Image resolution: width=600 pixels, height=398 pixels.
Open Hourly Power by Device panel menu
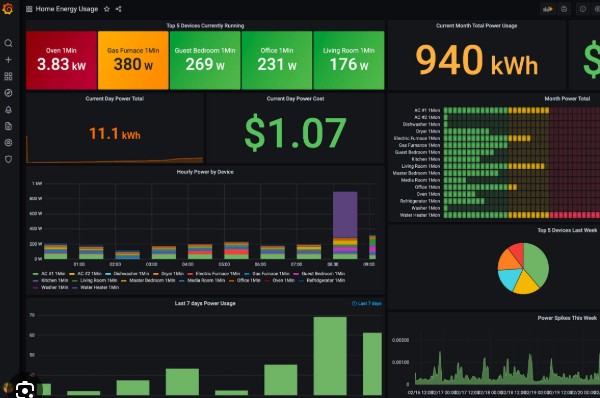point(205,172)
